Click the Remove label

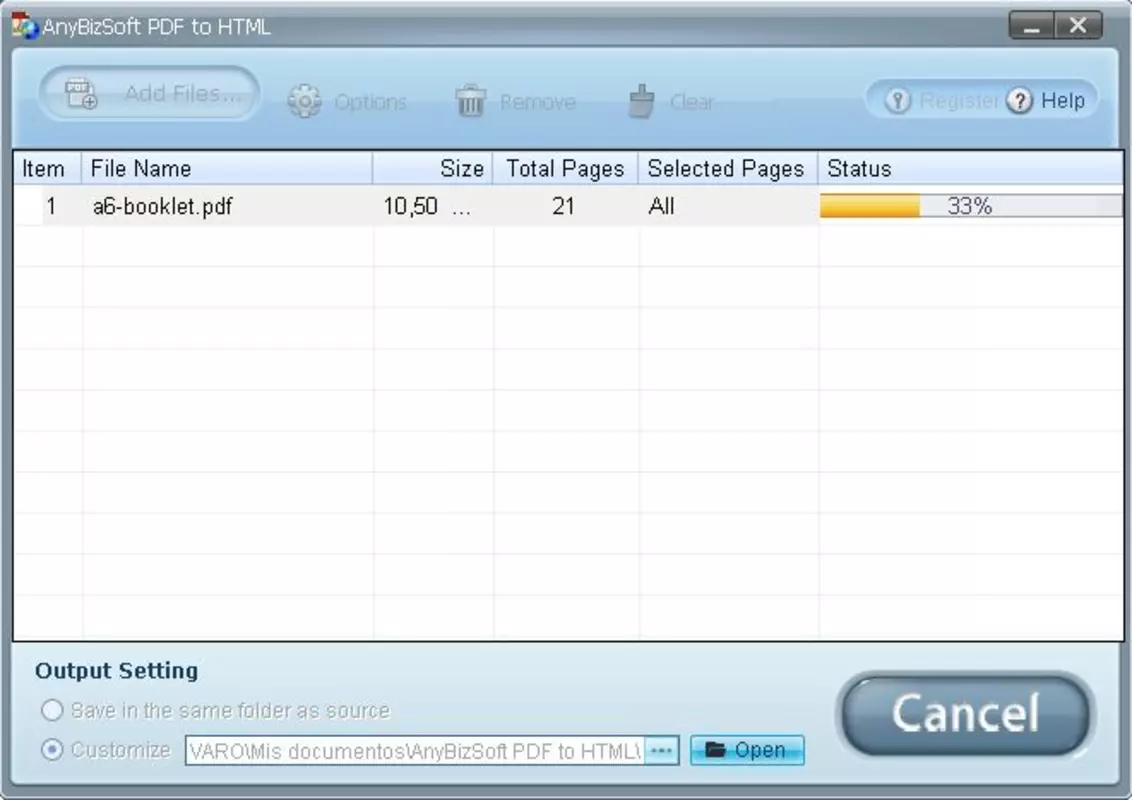(538, 102)
